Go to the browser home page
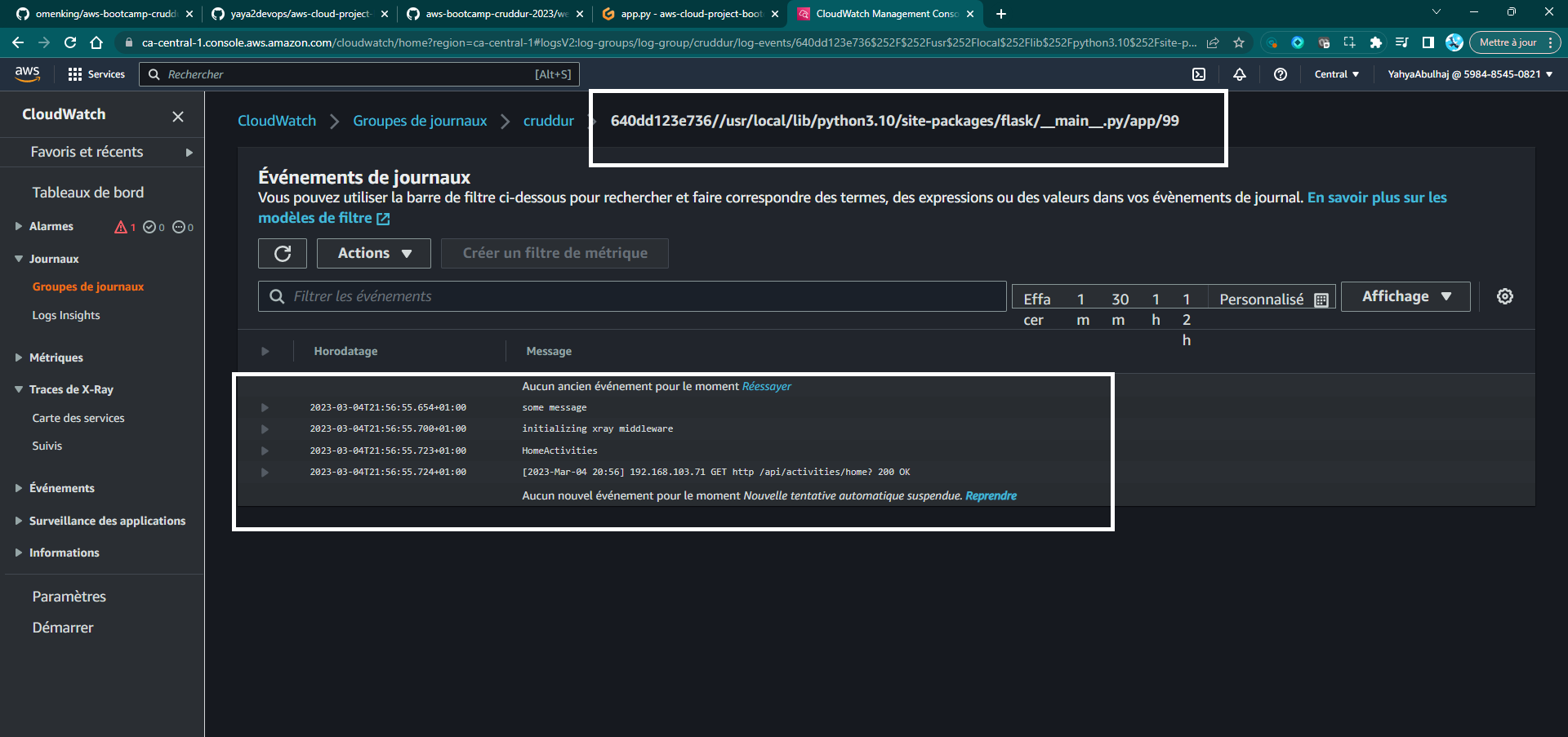Screen dimensions: 1568x737 click(x=96, y=42)
